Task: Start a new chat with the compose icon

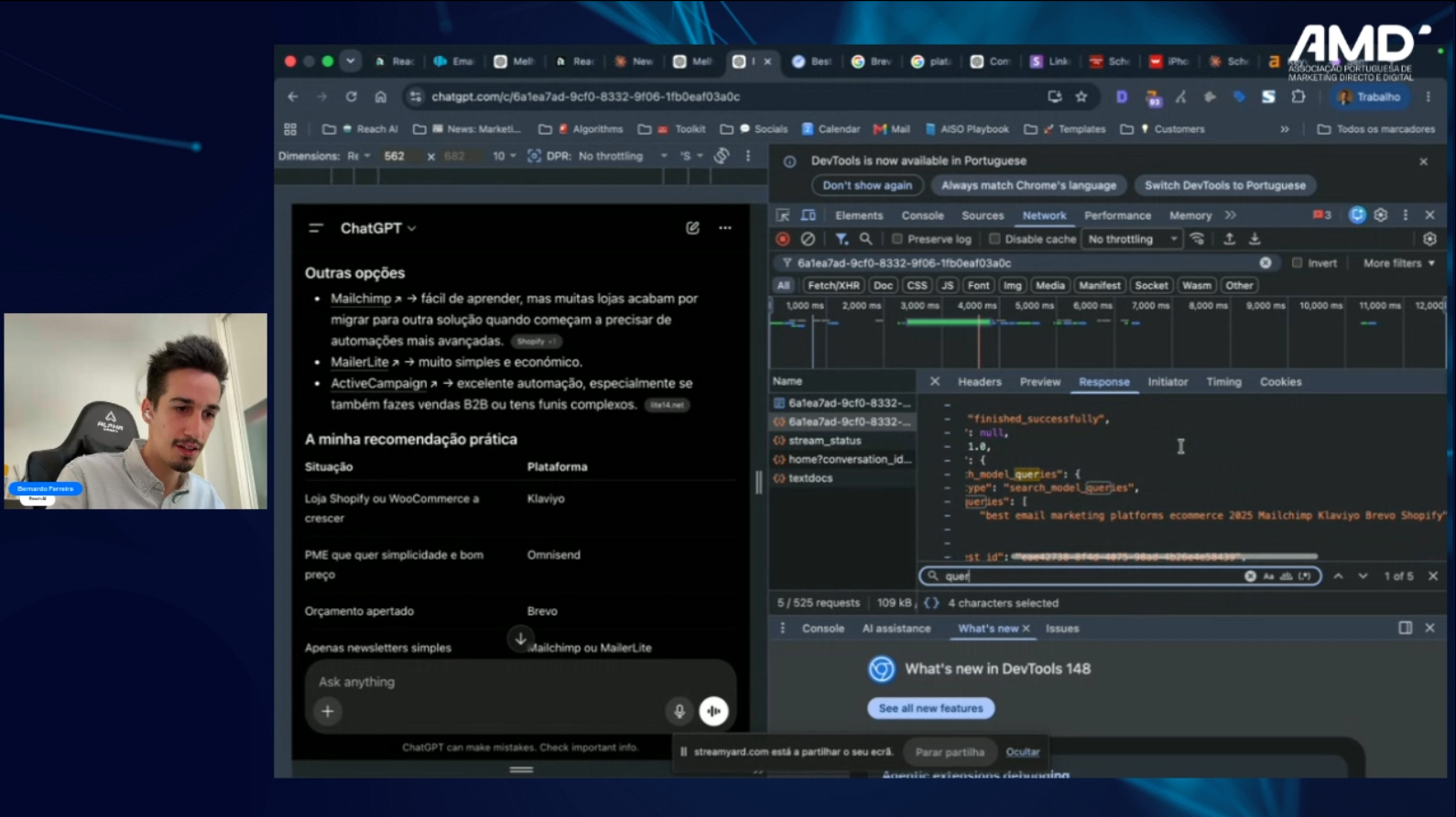Action: (692, 228)
